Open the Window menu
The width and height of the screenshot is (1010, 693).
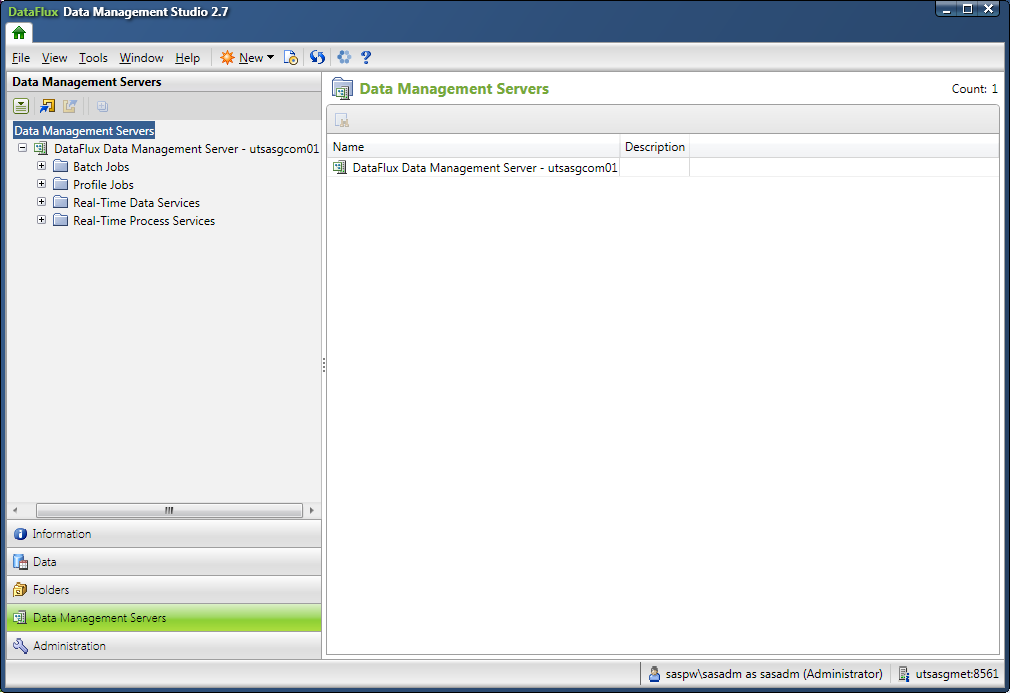click(x=140, y=57)
